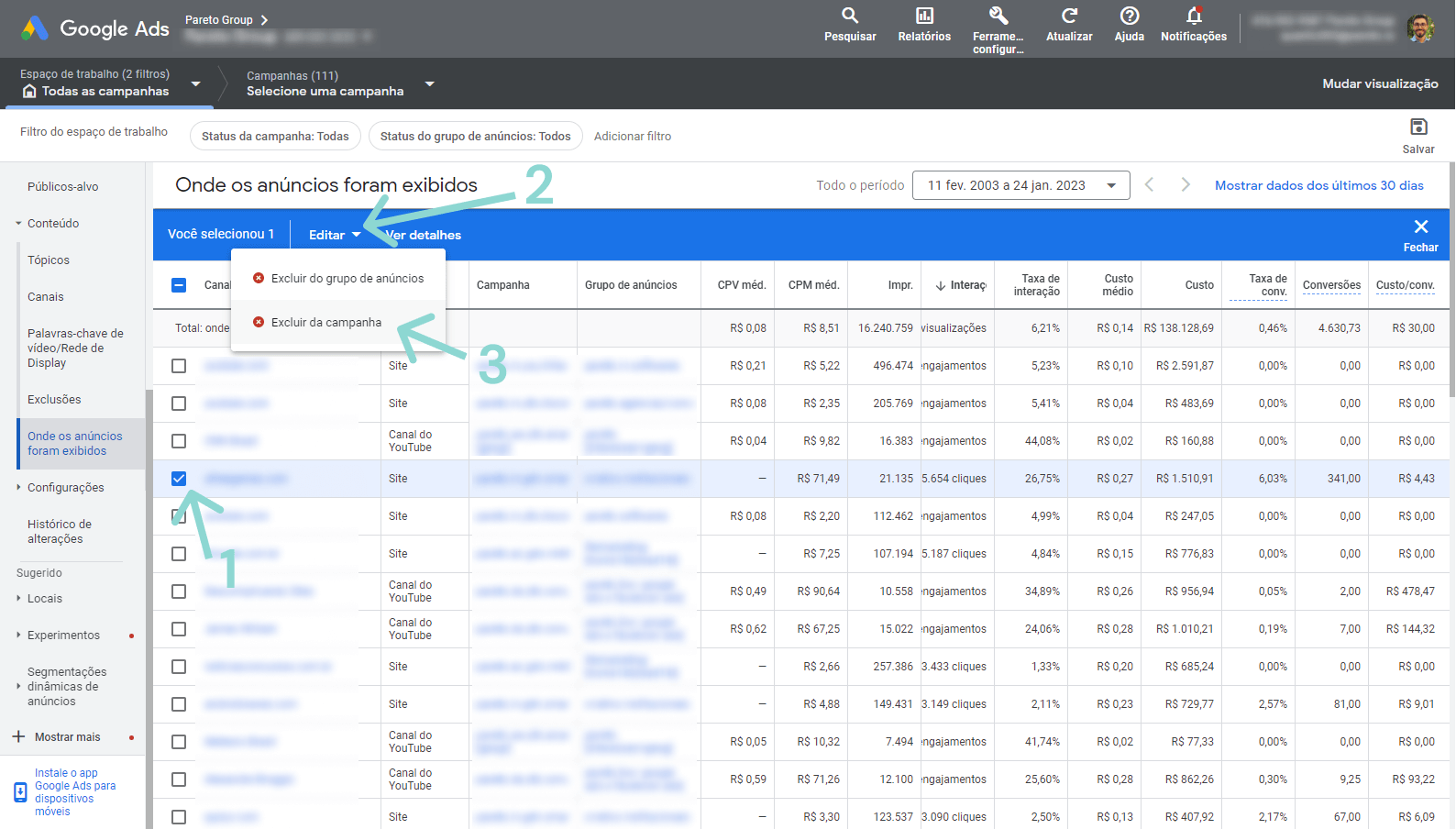Open the date range dropdown
Image resolution: width=1456 pixels, height=829 pixels.
pos(1020,185)
